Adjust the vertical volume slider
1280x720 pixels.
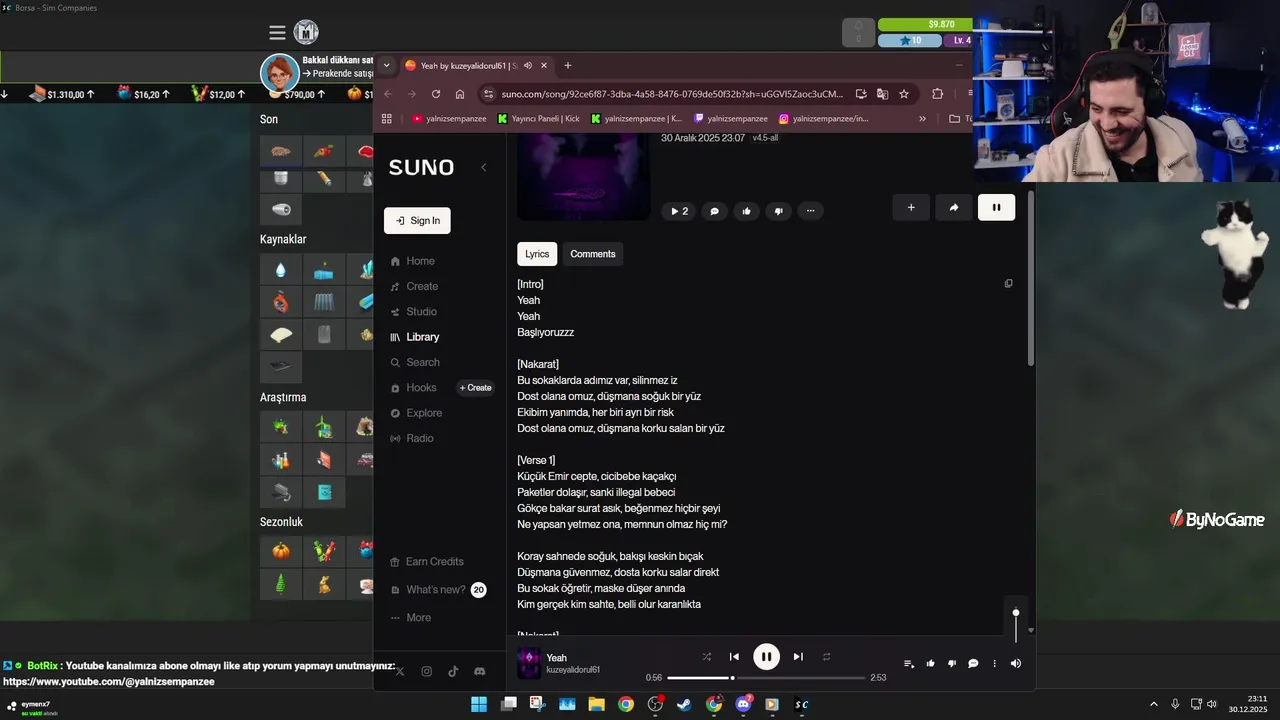(1016, 626)
